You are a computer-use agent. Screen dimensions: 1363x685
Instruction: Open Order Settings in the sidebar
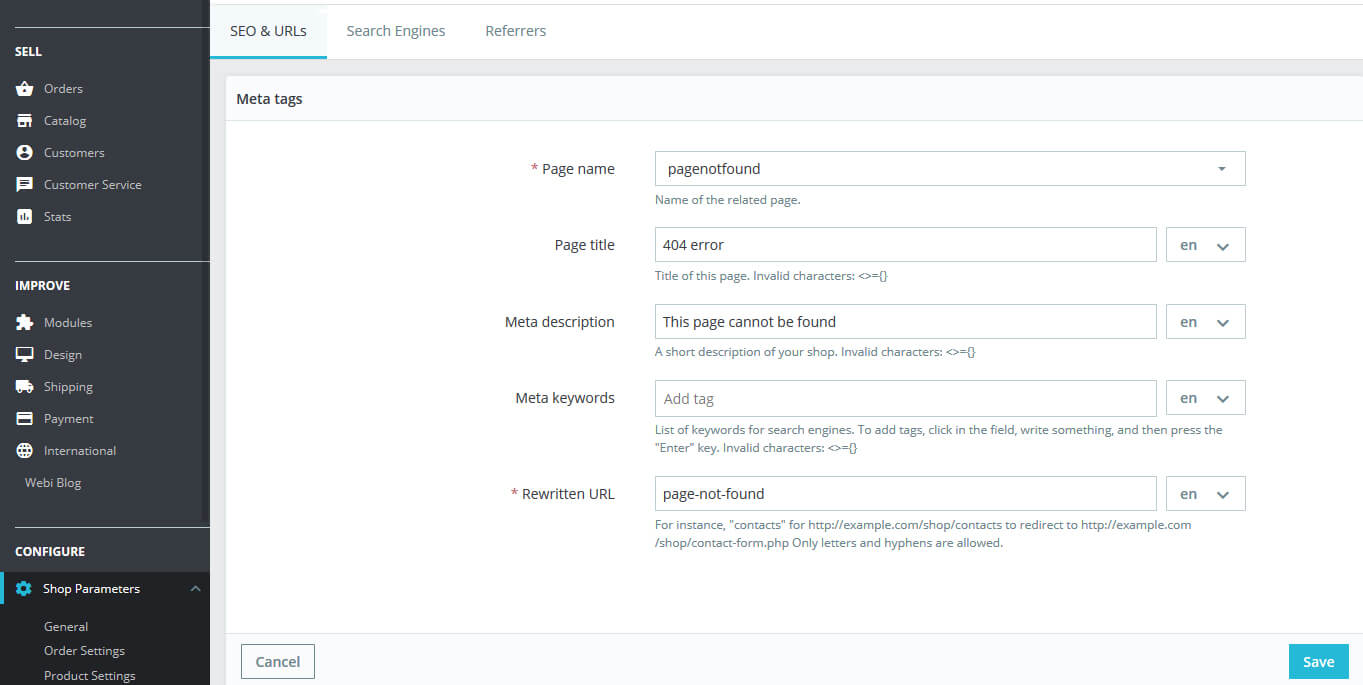84,651
